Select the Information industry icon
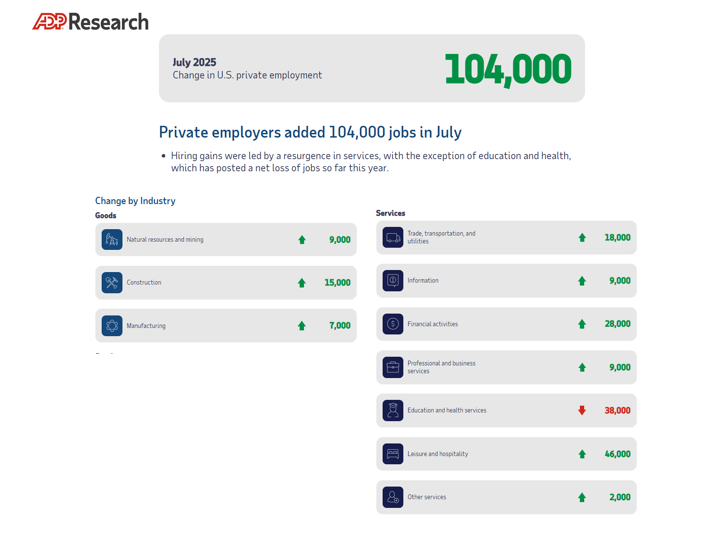This screenshot has height=541, width=706. coord(393,281)
